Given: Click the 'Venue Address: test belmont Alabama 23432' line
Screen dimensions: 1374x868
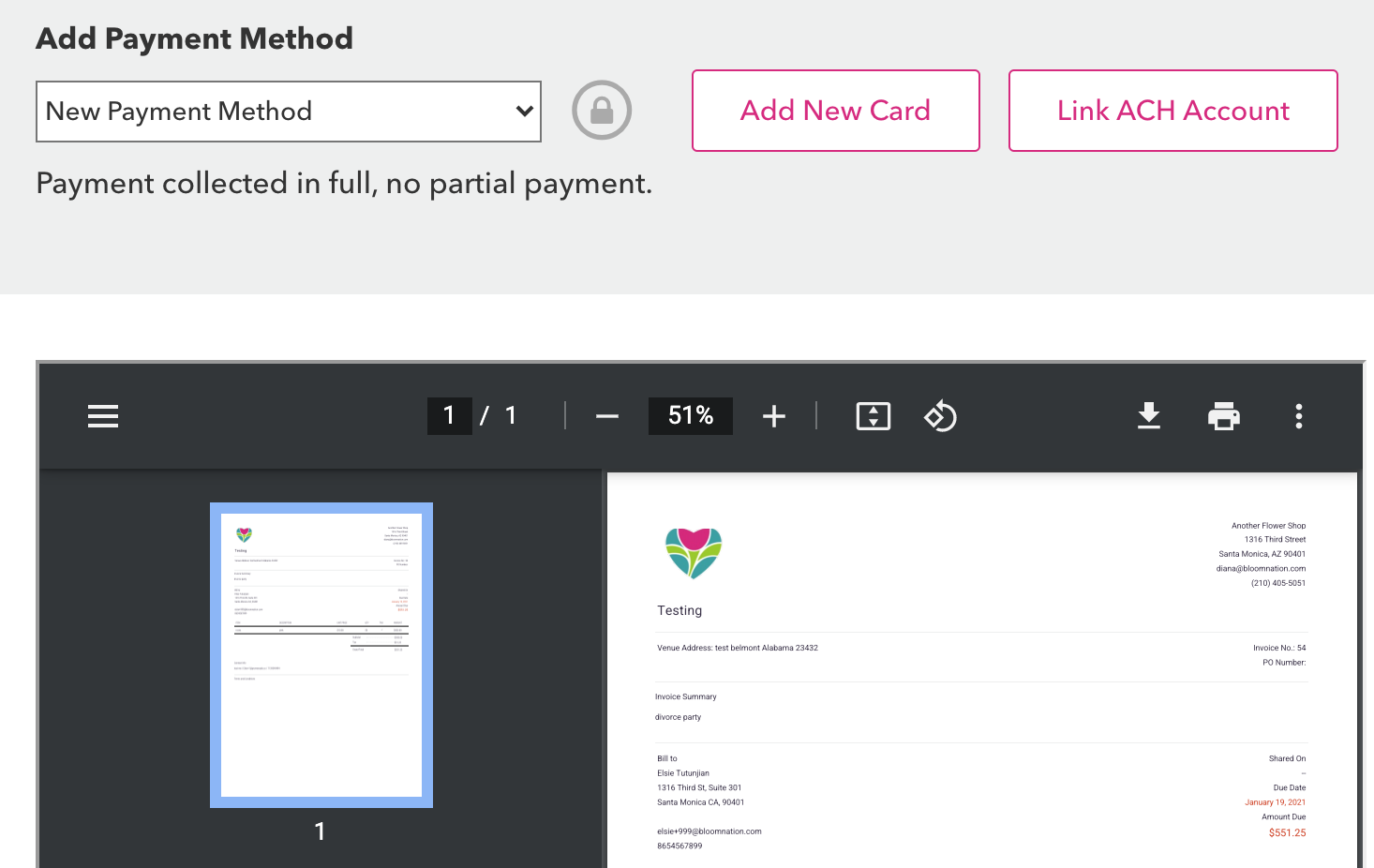Looking at the screenshot, I should point(738,648).
